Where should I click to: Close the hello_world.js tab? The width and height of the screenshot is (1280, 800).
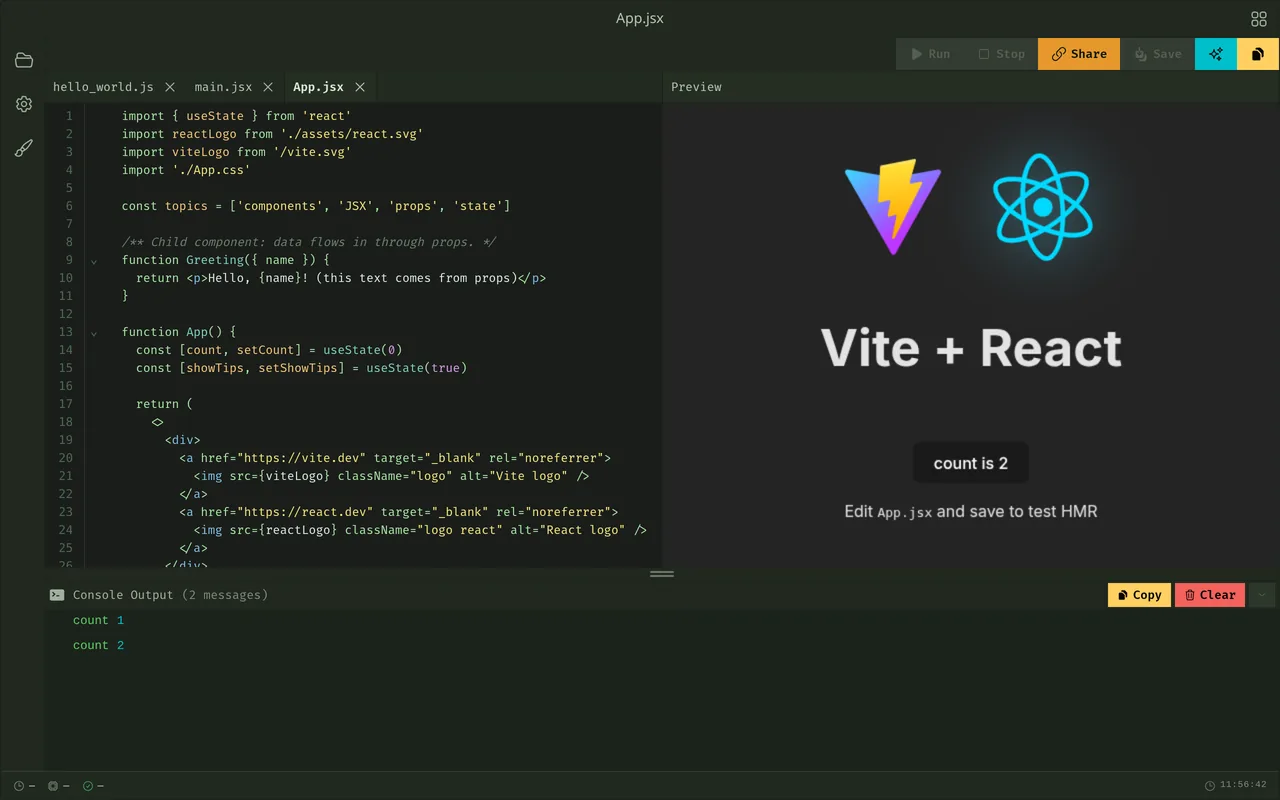[x=170, y=87]
